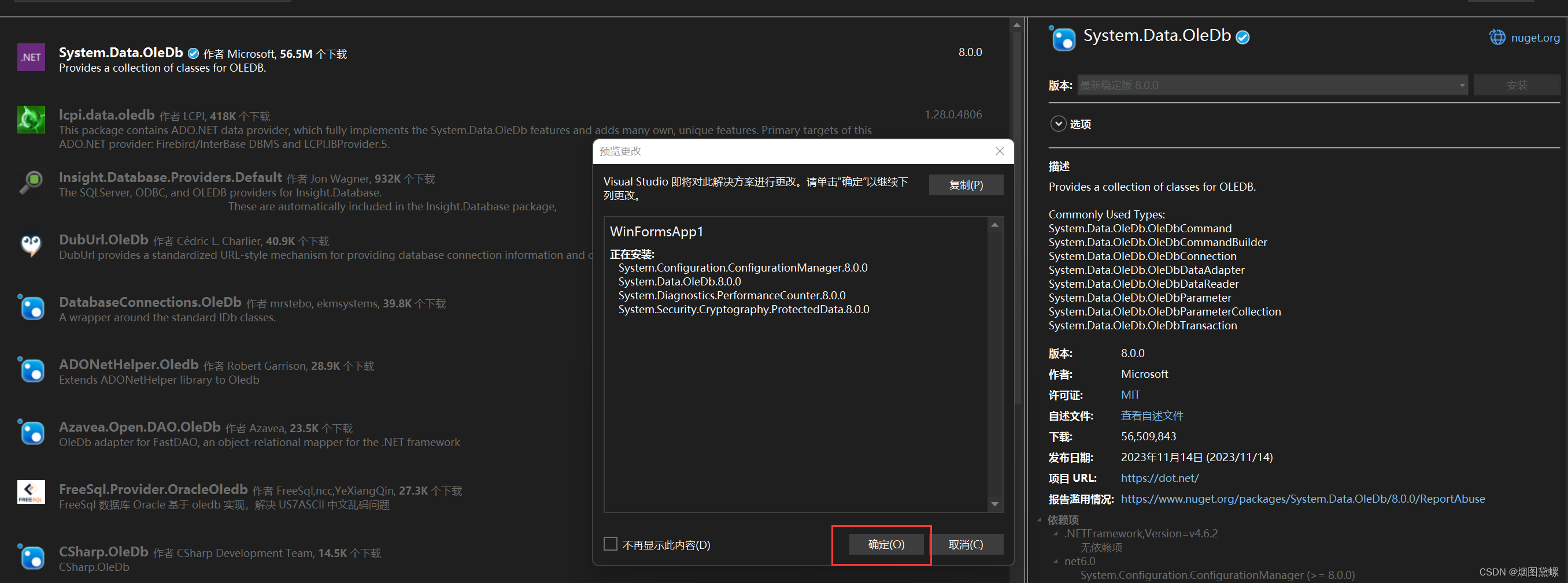Viewport: 1568px width, 583px height.
Task: Select the lcpi.data.oledb package title
Action: coord(106,114)
